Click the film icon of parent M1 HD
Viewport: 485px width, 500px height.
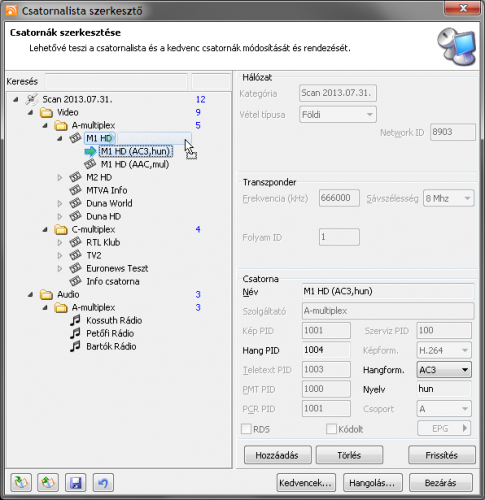pyautogui.click(x=75, y=138)
